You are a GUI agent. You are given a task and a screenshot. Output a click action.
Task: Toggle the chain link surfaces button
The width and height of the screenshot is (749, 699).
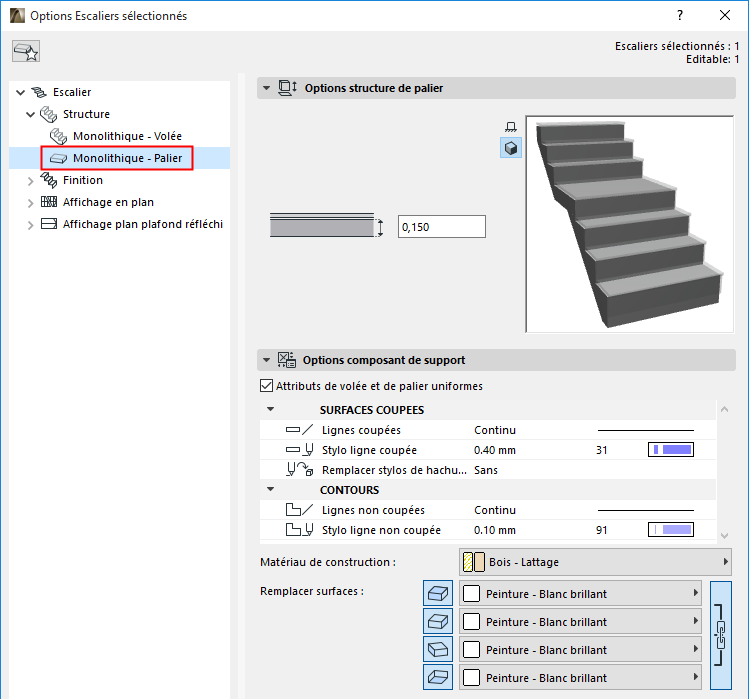click(720, 635)
